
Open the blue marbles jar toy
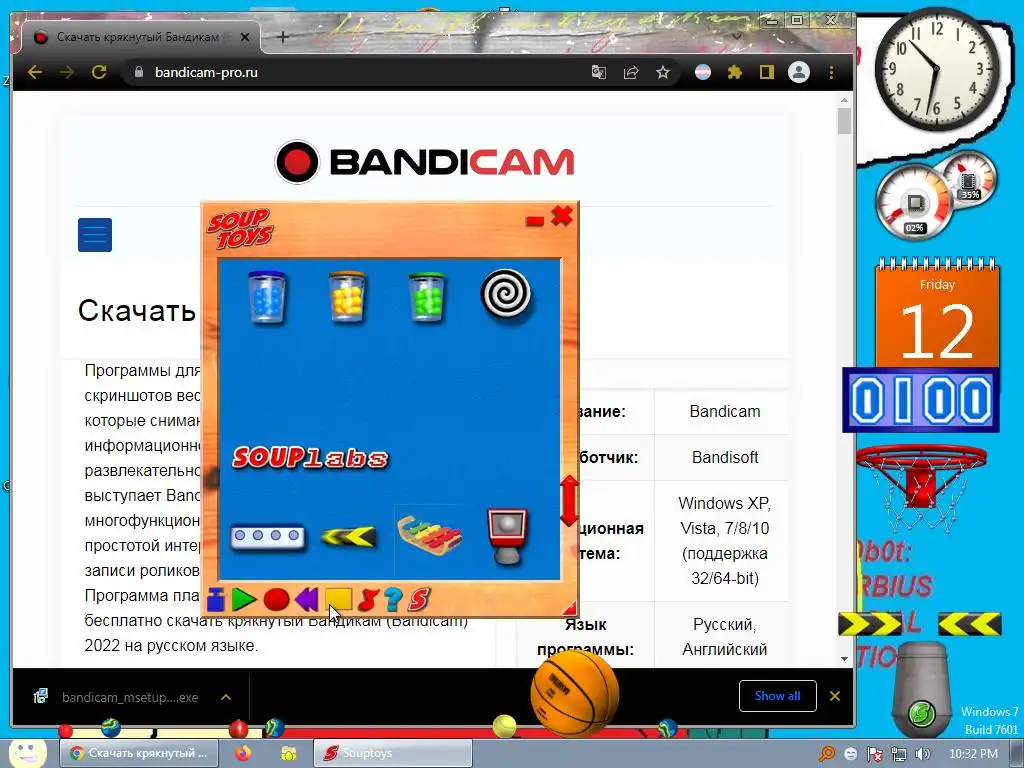click(x=267, y=297)
